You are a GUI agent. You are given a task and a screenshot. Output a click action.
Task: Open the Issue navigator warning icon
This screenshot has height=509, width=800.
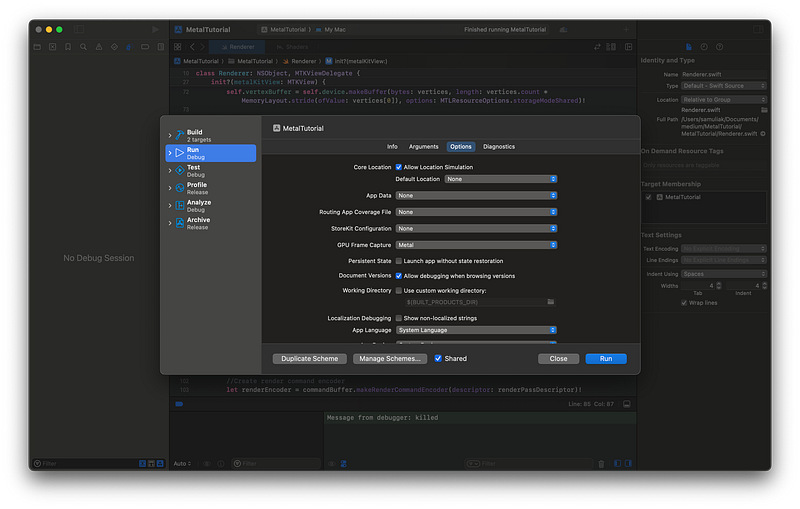(x=99, y=47)
